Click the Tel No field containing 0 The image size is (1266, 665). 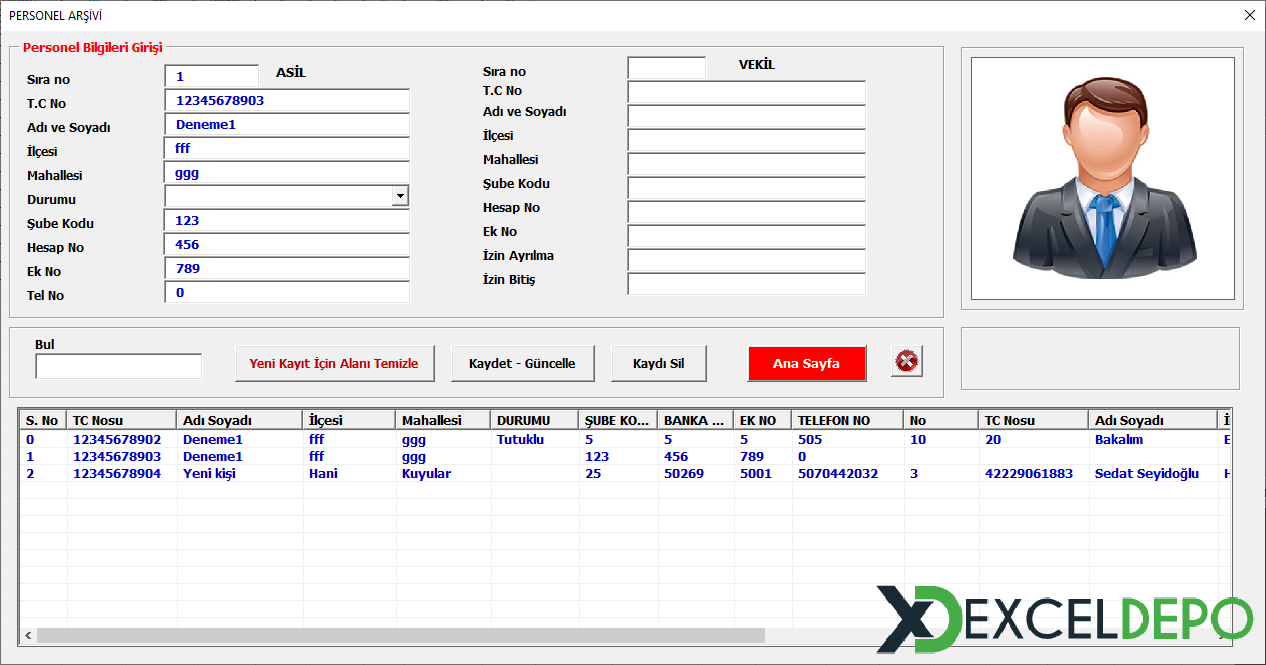pyautogui.click(x=287, y=292)
